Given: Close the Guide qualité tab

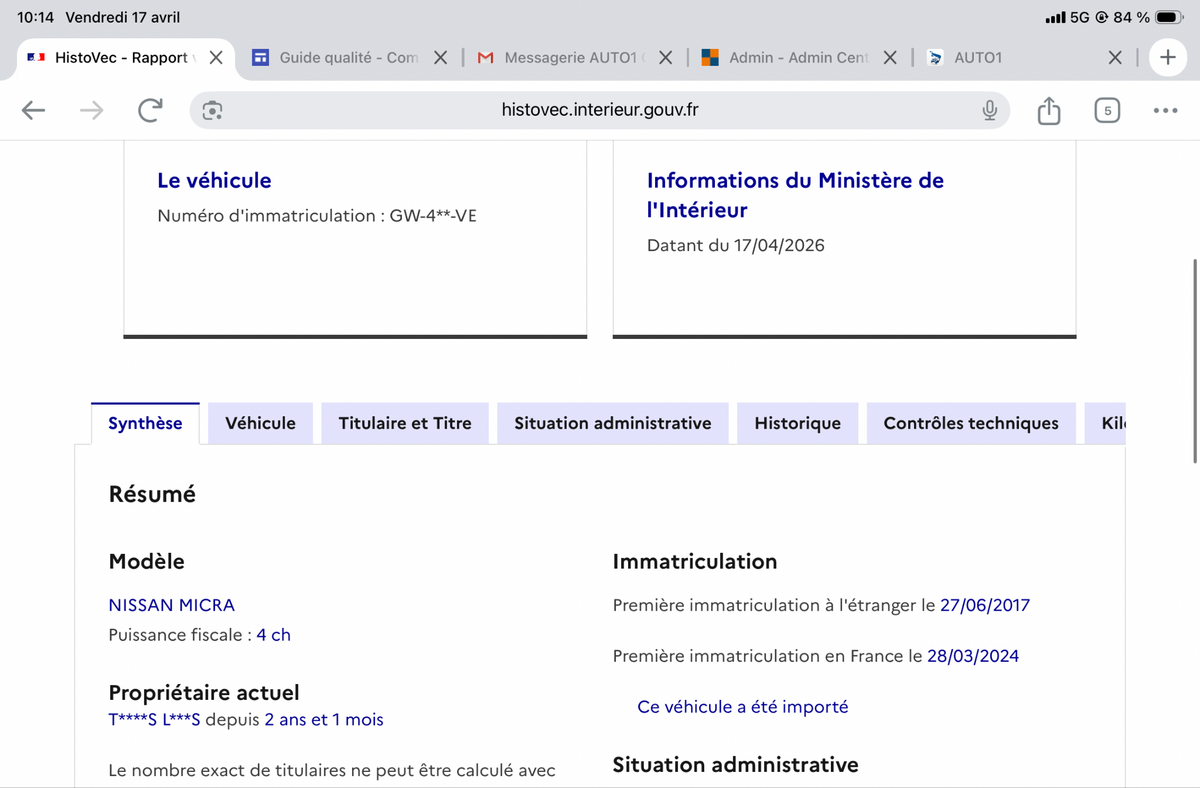Looking at the screenshot, I should pos(440,58).
